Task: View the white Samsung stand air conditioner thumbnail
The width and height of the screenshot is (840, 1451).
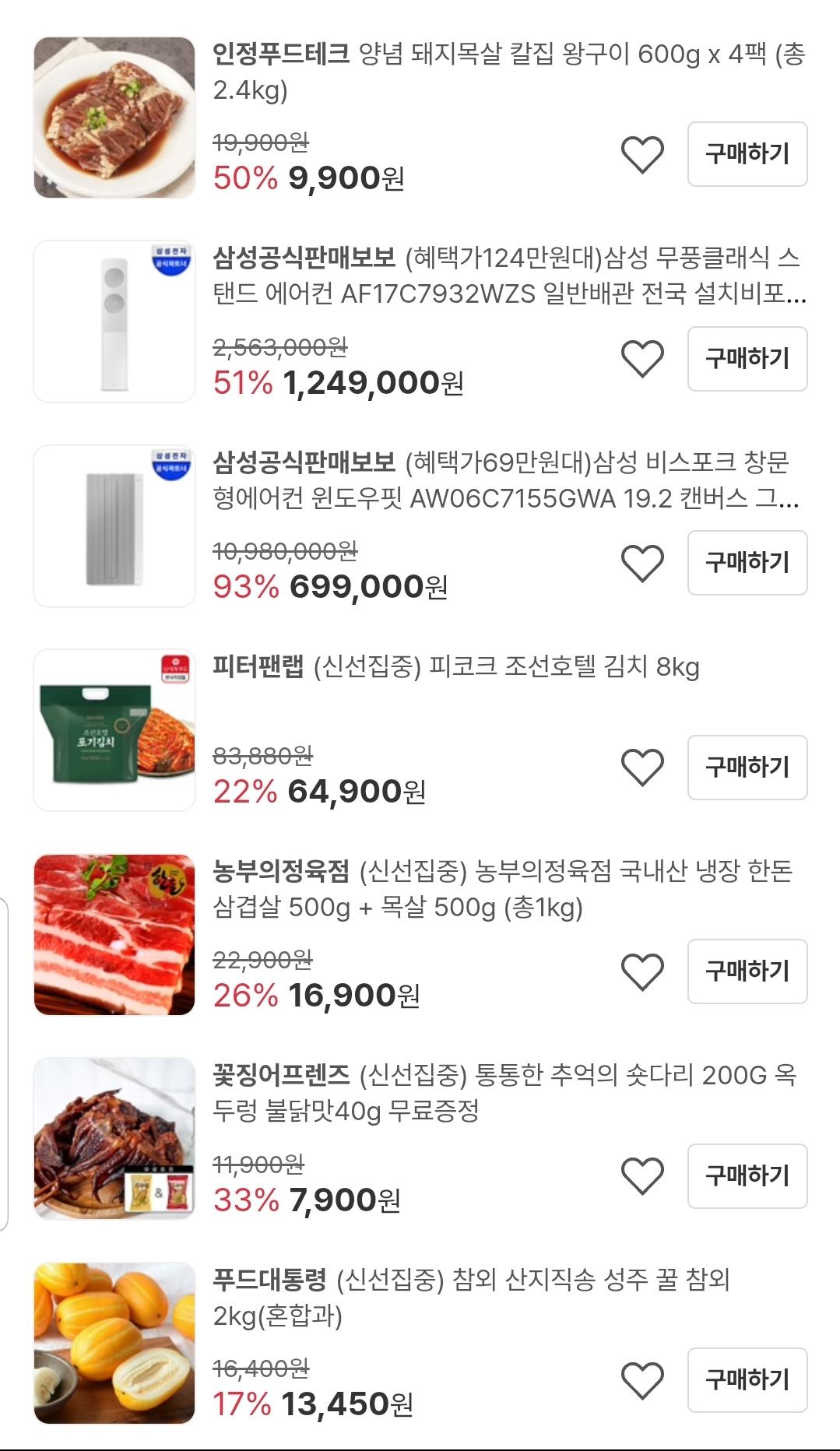Action: (114, 321)
